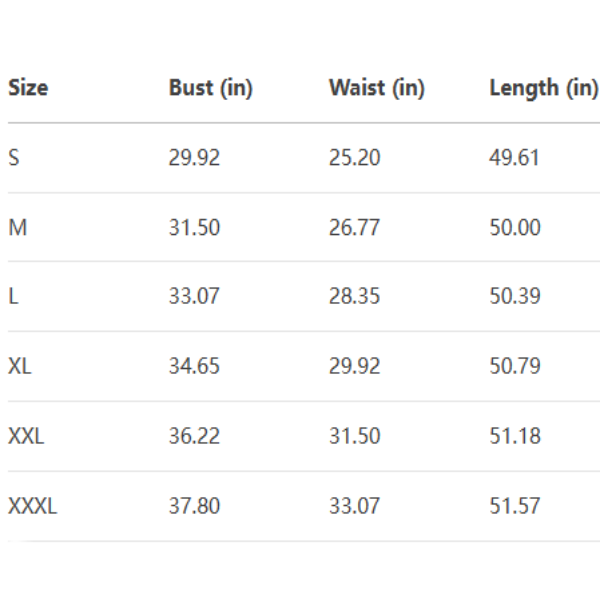Click the Size column header
600x600 pixels.
click(28, 88)
